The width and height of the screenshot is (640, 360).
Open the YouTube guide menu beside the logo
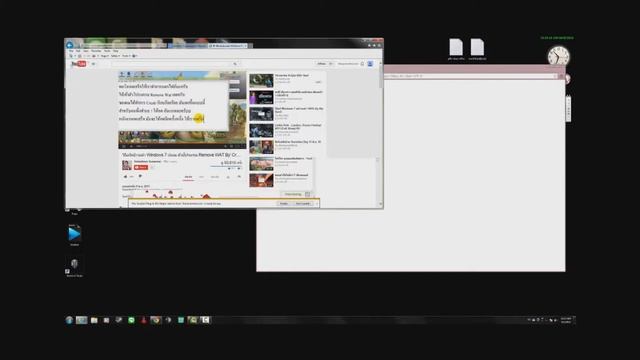(x=93, y=64)
